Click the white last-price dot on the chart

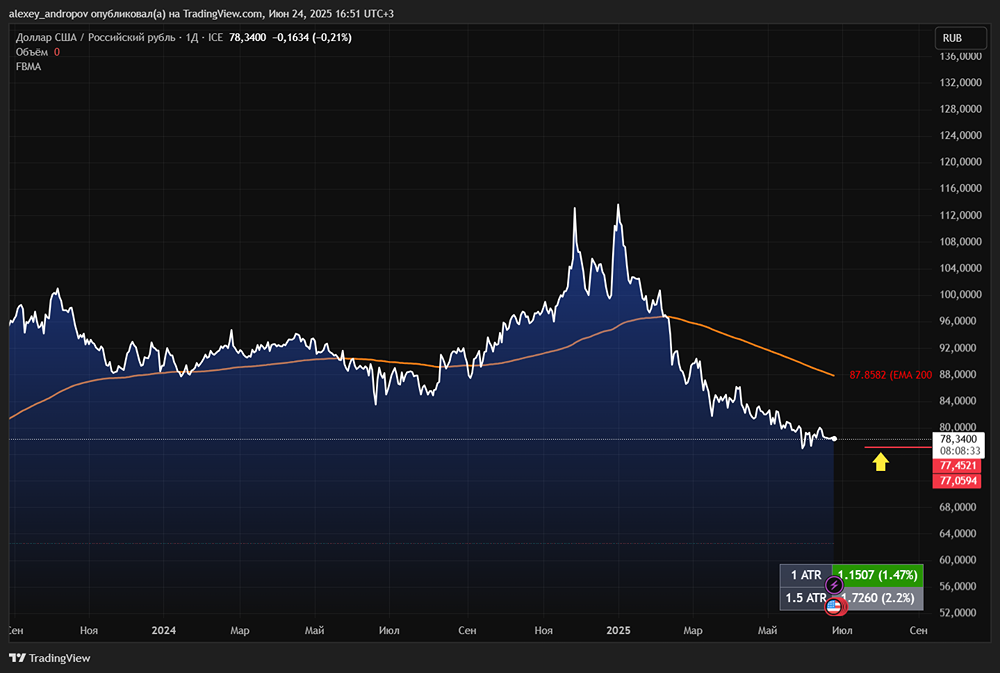(834, 438)
